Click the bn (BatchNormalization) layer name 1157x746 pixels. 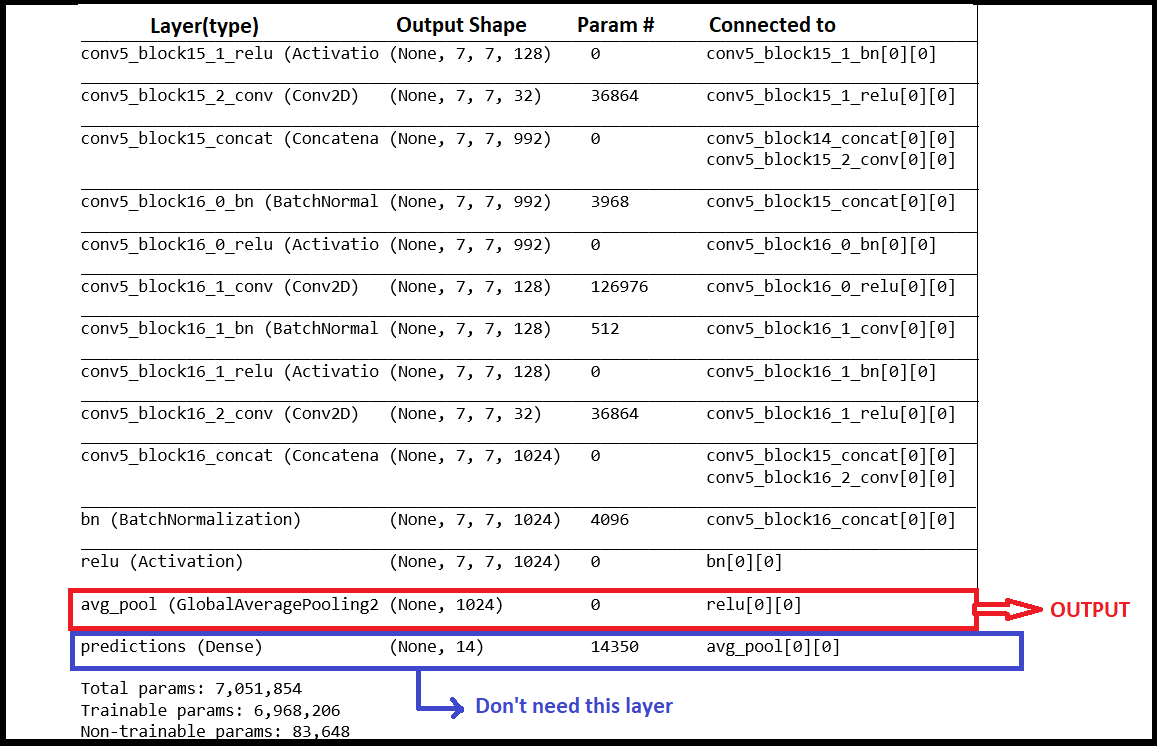[x=190, y=519]
